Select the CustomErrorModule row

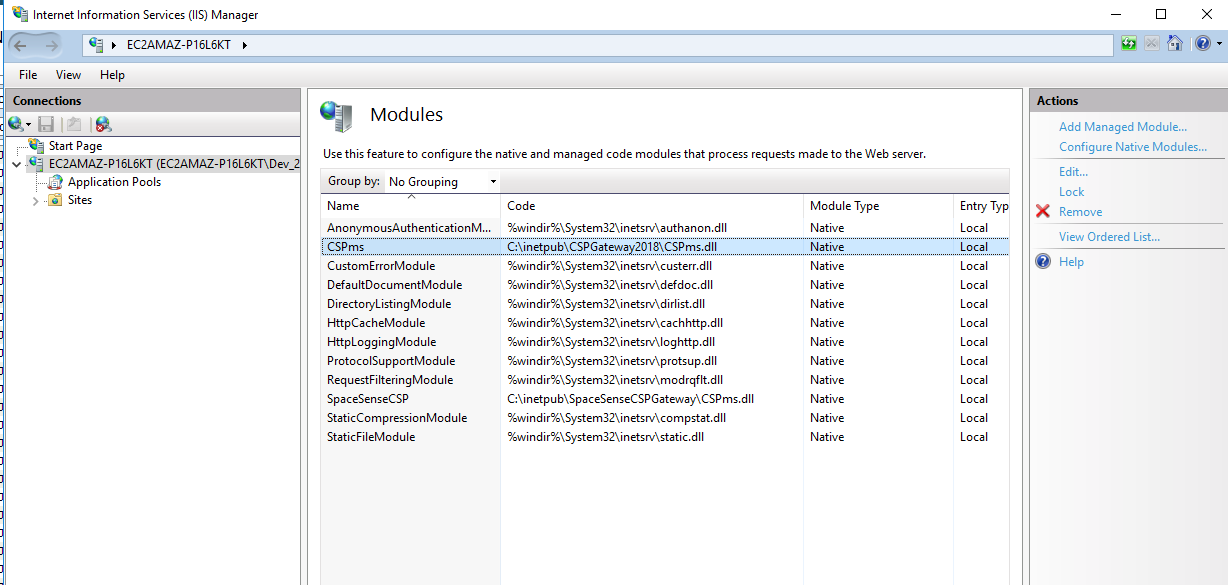coord(665,266)
